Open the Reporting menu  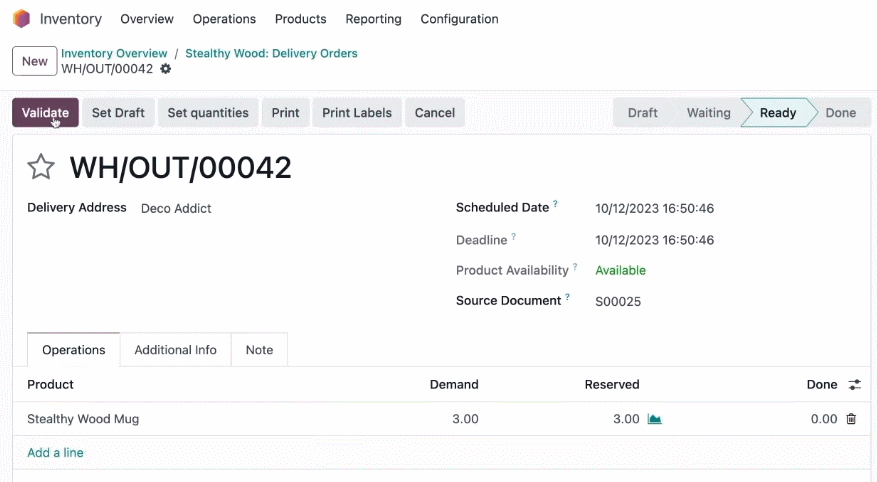(374, 19)
